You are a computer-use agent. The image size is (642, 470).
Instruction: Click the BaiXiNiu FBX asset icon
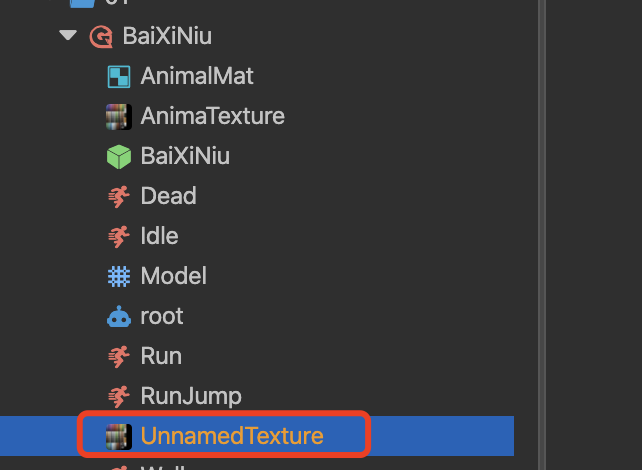click(x=100, y=37)
